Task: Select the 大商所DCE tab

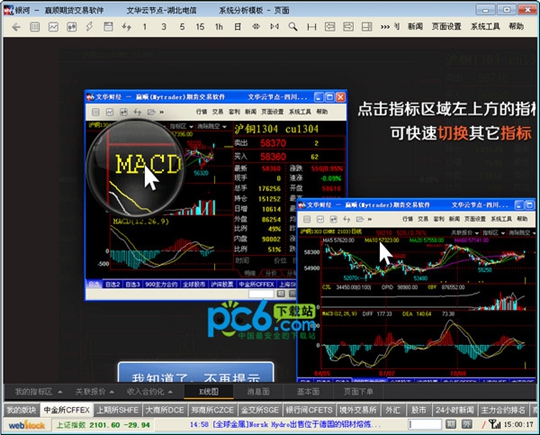Action: [165, 410]
